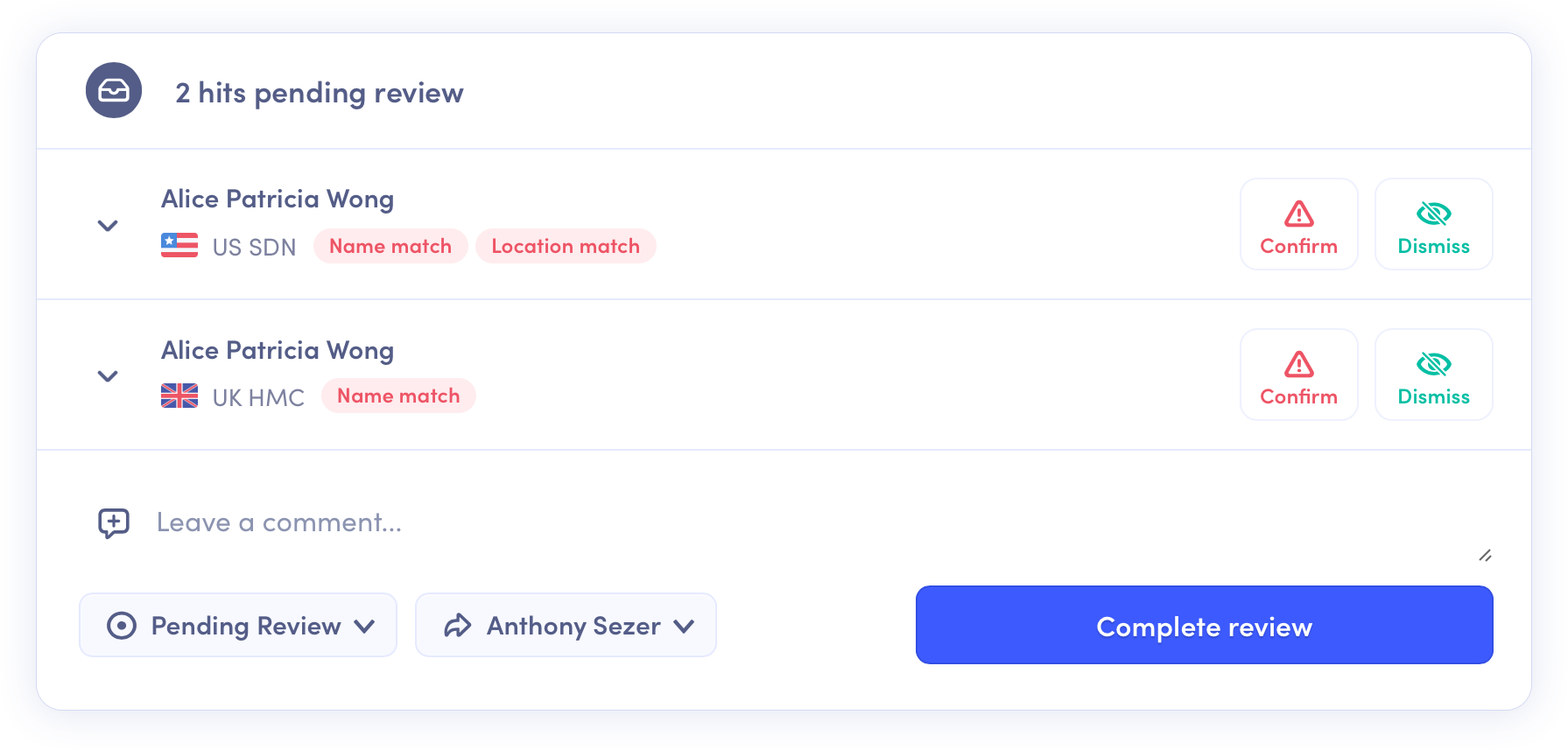Click the Location match tag
1568x750 pixels.
pyautogui.click(x=566, y=246)
